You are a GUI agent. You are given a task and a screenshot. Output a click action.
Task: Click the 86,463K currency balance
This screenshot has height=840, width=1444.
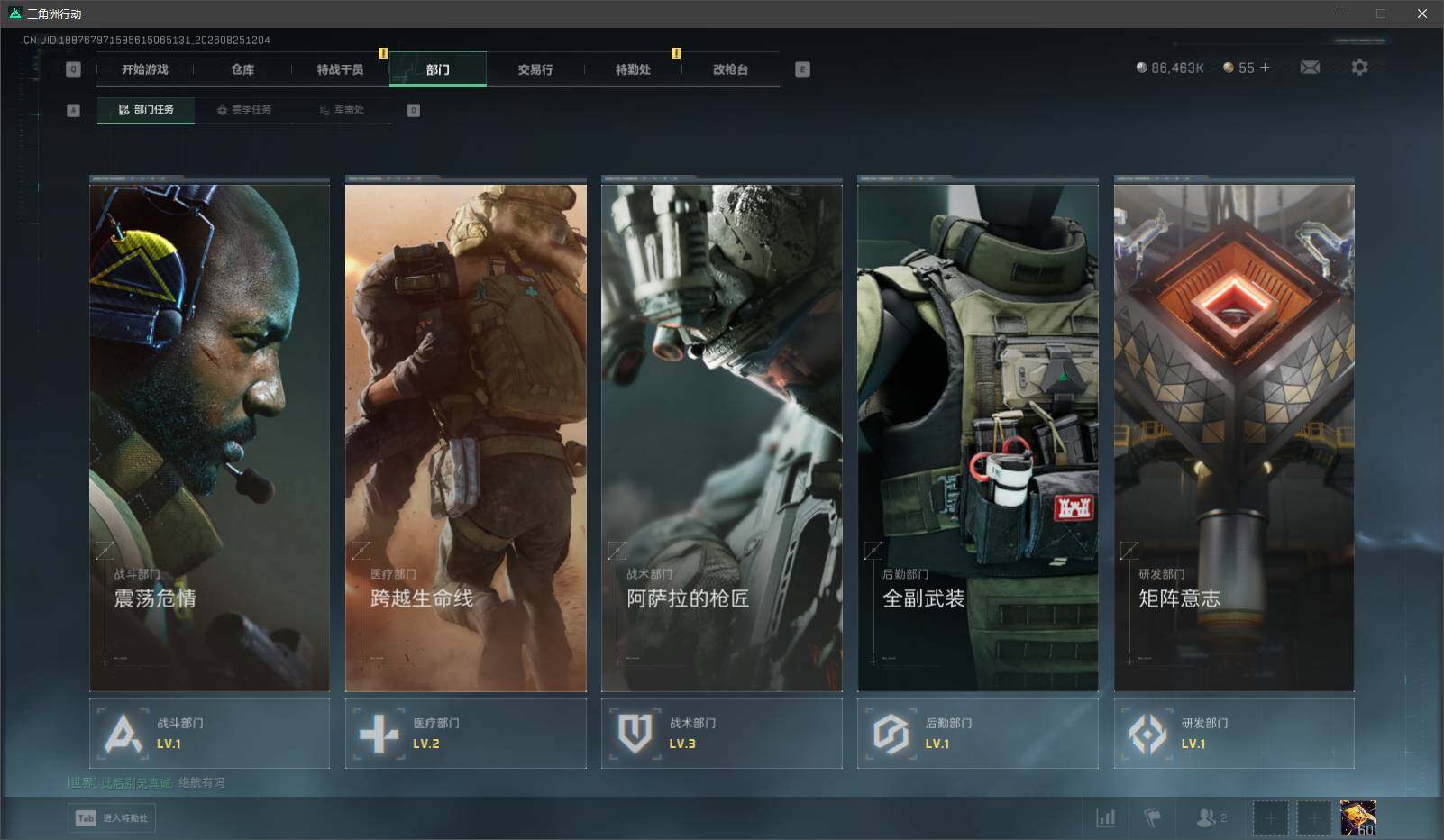(1177, 68)
